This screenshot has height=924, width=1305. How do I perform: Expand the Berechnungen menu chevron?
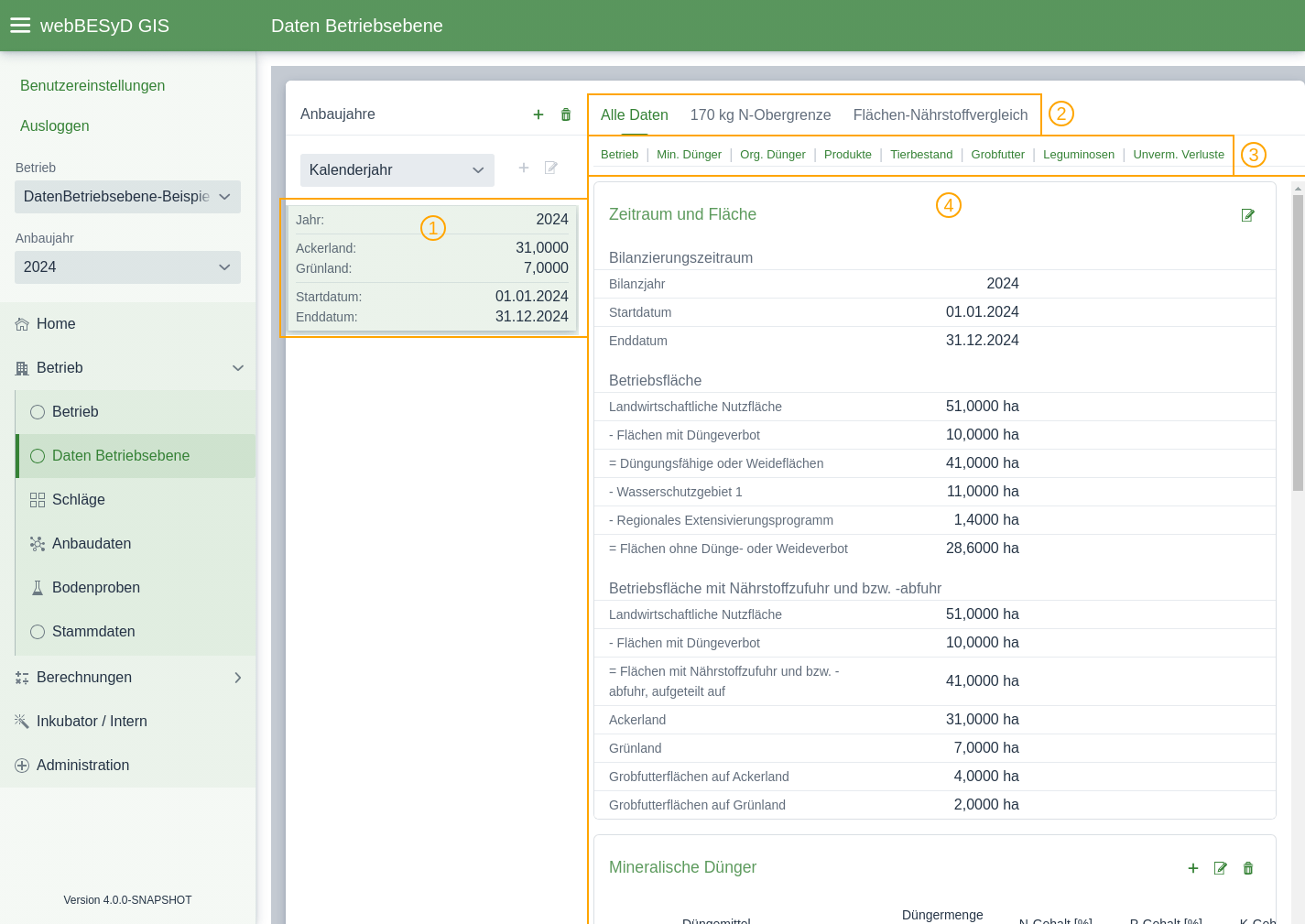tap(238, 678)
